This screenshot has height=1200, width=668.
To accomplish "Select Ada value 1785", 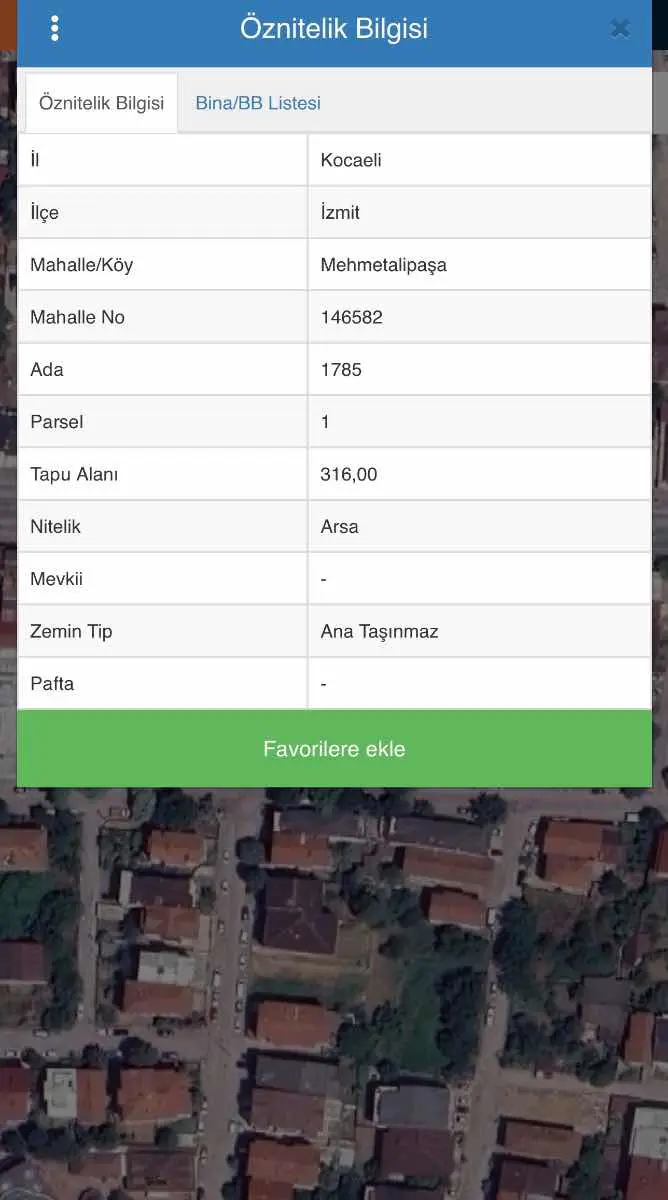I will (x=341, y=369).
